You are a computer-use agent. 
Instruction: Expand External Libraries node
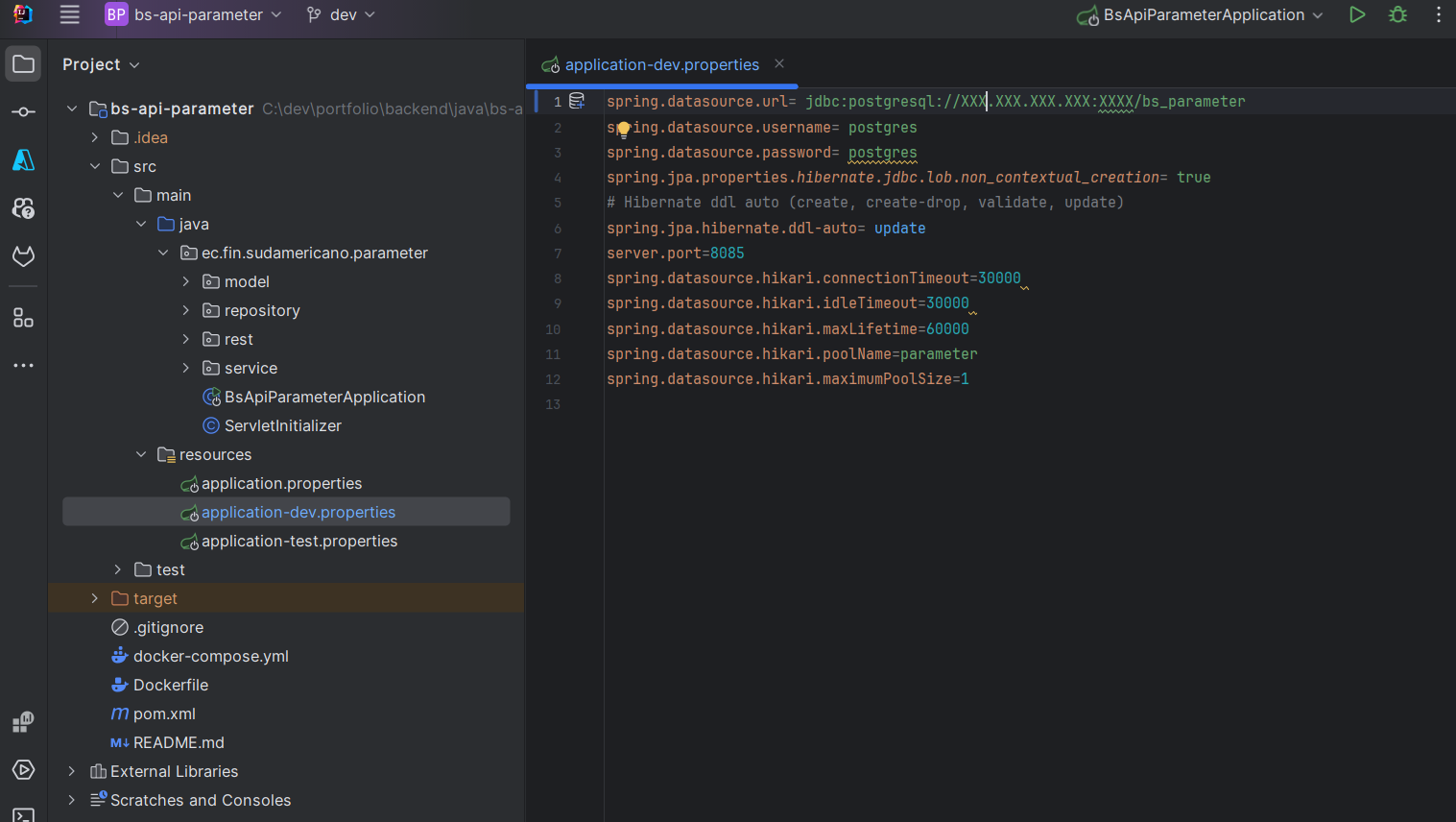point(72,771)
